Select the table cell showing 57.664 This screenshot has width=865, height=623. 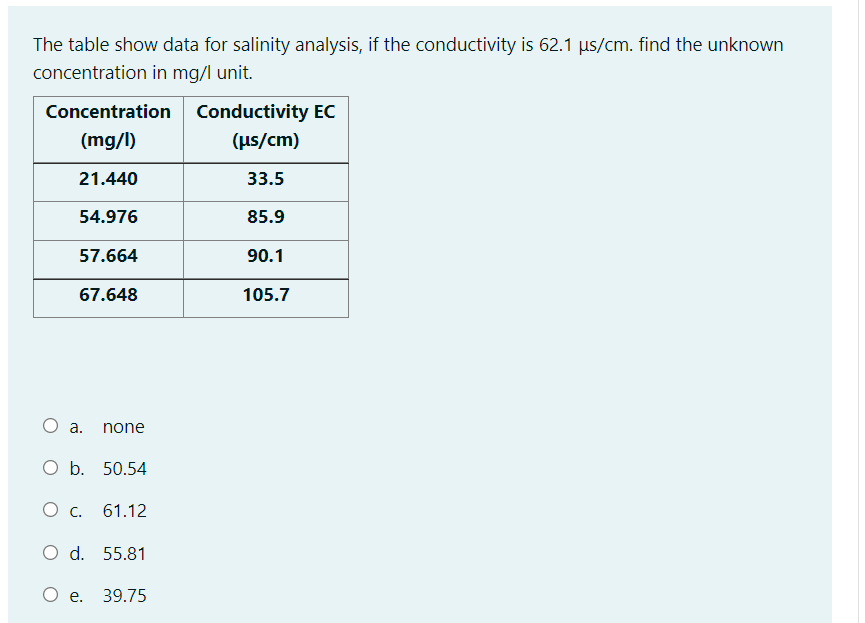pos(107,256)
